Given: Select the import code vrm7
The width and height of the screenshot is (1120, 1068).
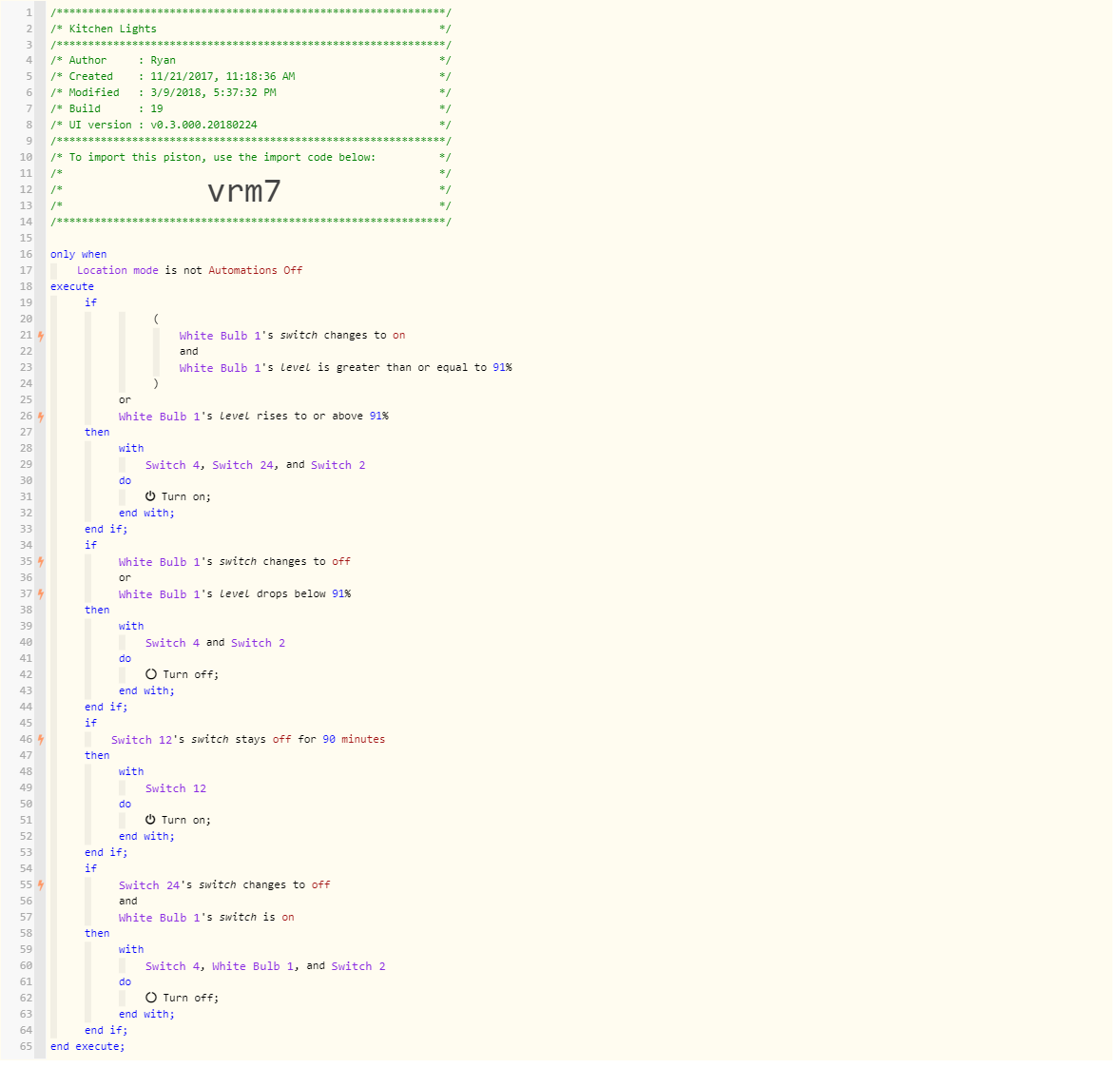Looking at the screenshot, I should 244,191.
